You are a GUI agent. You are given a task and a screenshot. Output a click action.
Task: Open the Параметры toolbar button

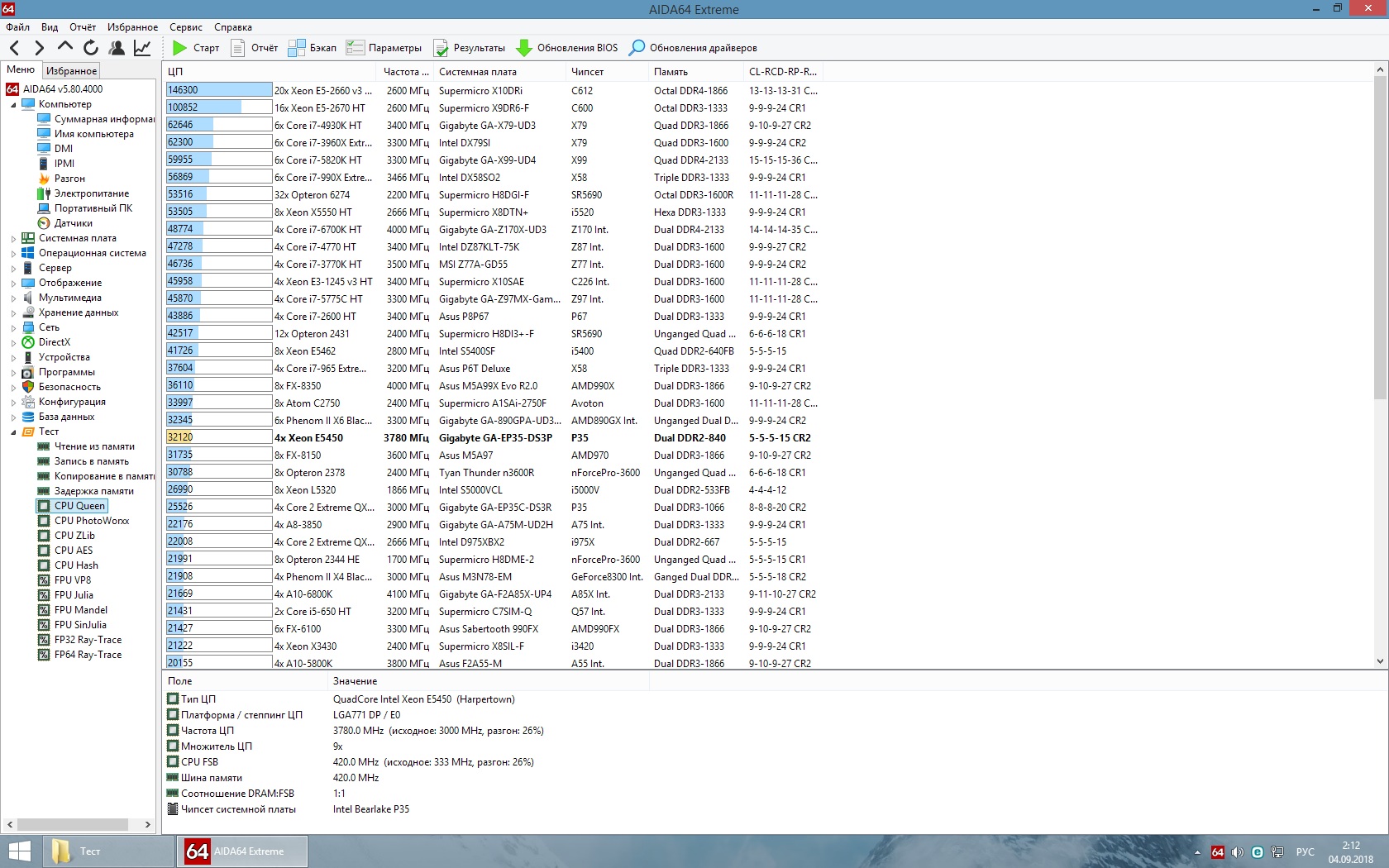[384, 48]
